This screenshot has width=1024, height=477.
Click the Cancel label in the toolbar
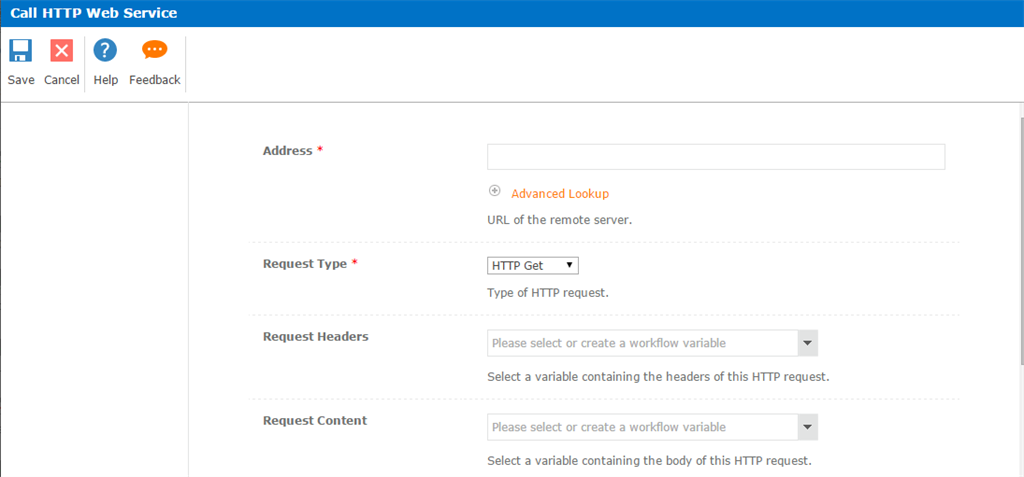61,80
